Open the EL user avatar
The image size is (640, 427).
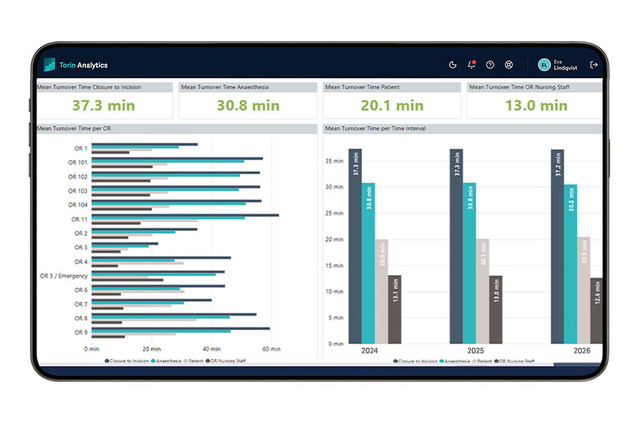pyautogui.click(x=544, y=65)
